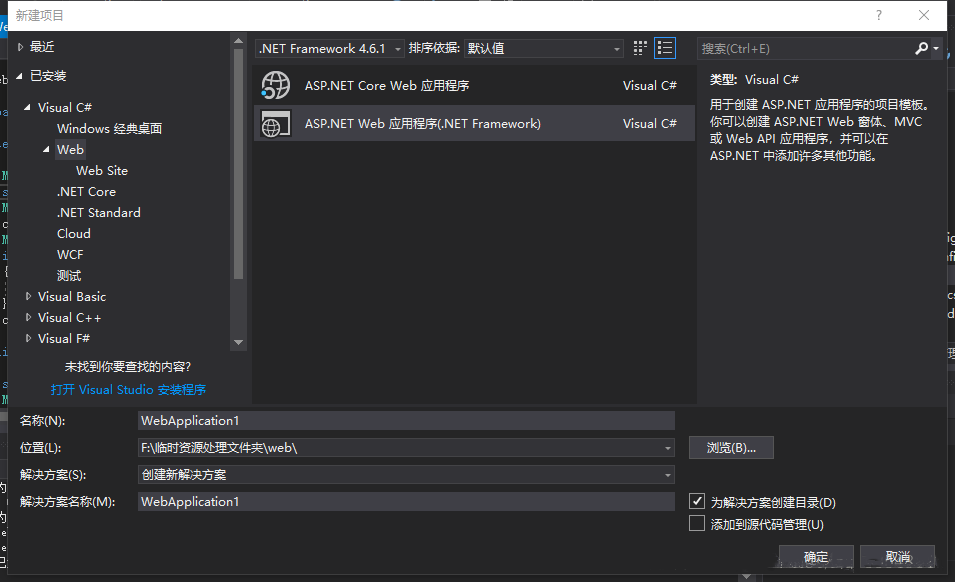Select the Web category
Image resolution: width=955 pixels, height=582 pixels.
tap(70, 150)
